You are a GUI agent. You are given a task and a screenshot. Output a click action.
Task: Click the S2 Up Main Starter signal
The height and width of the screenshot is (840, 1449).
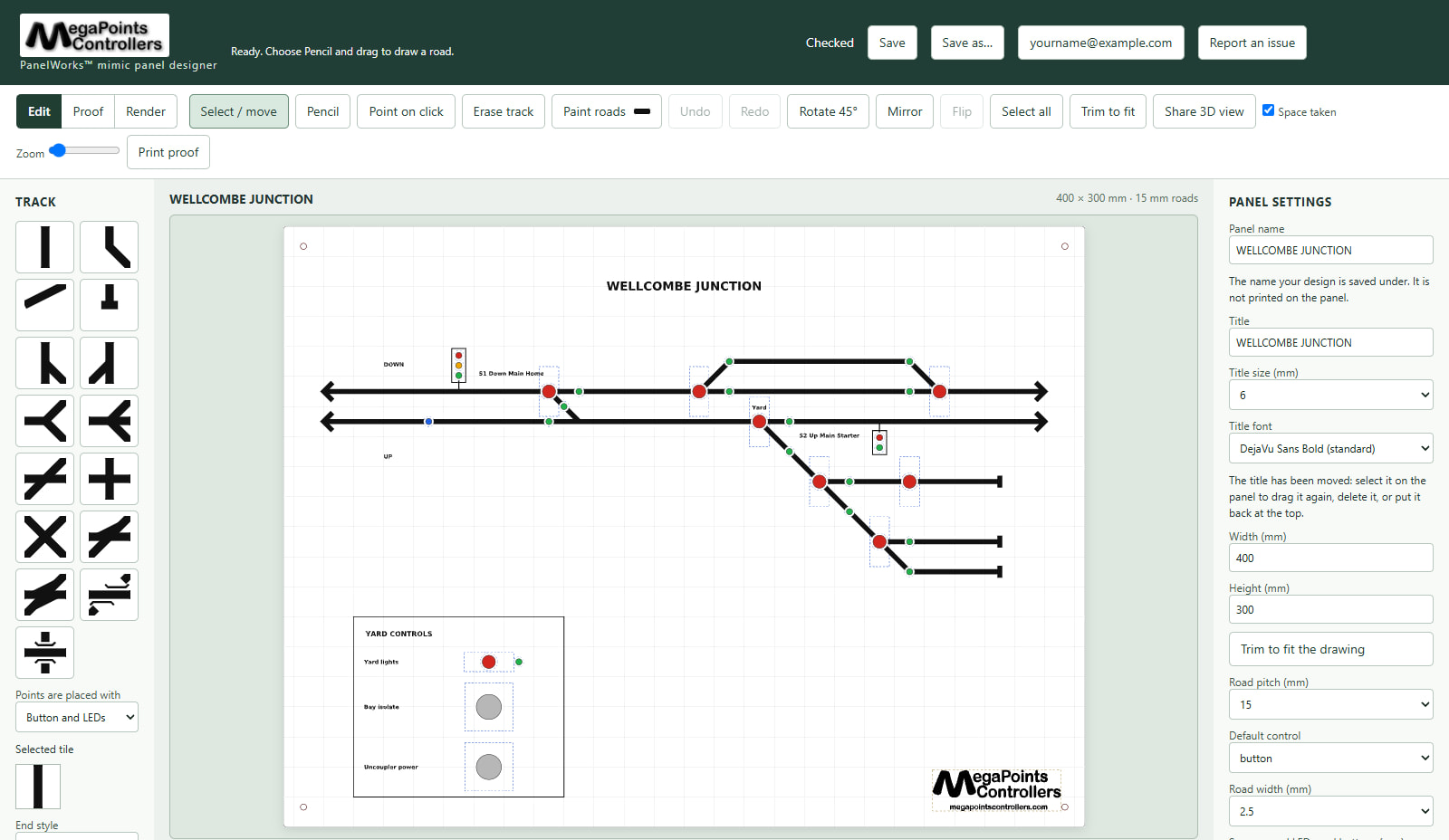[x=879, y=443]
